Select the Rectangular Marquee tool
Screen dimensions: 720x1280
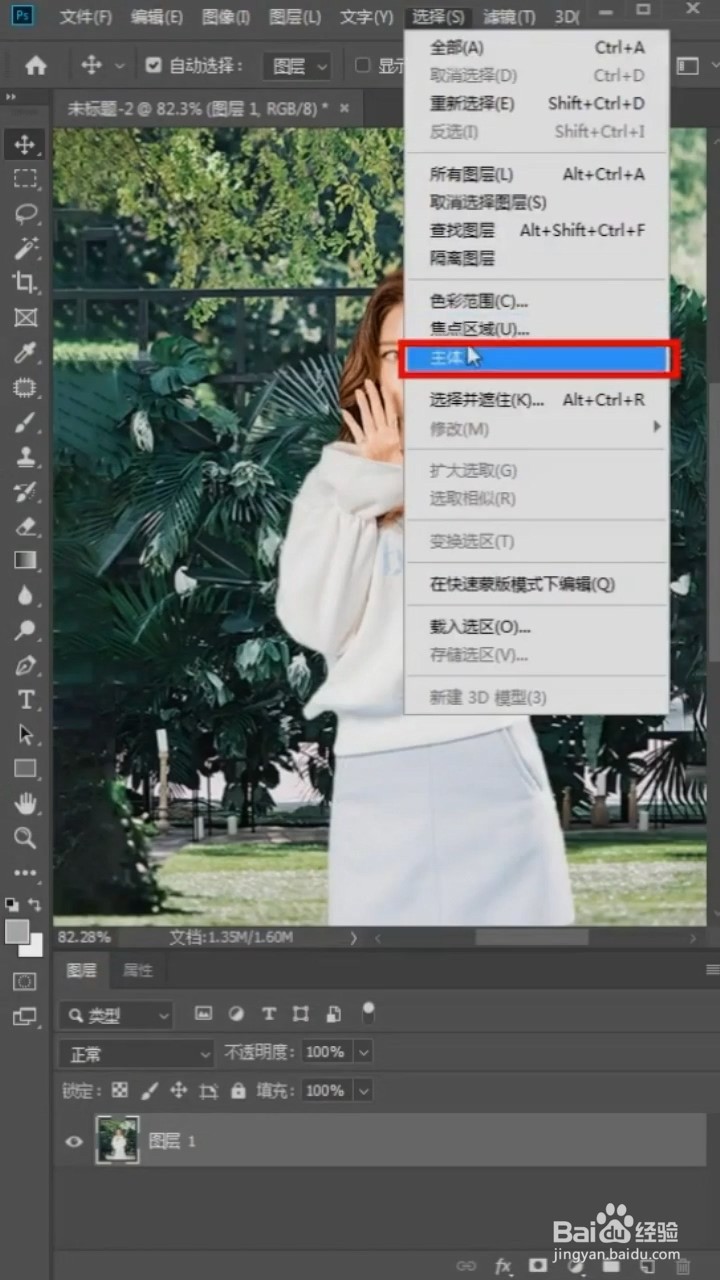click(x=25, y=180)
